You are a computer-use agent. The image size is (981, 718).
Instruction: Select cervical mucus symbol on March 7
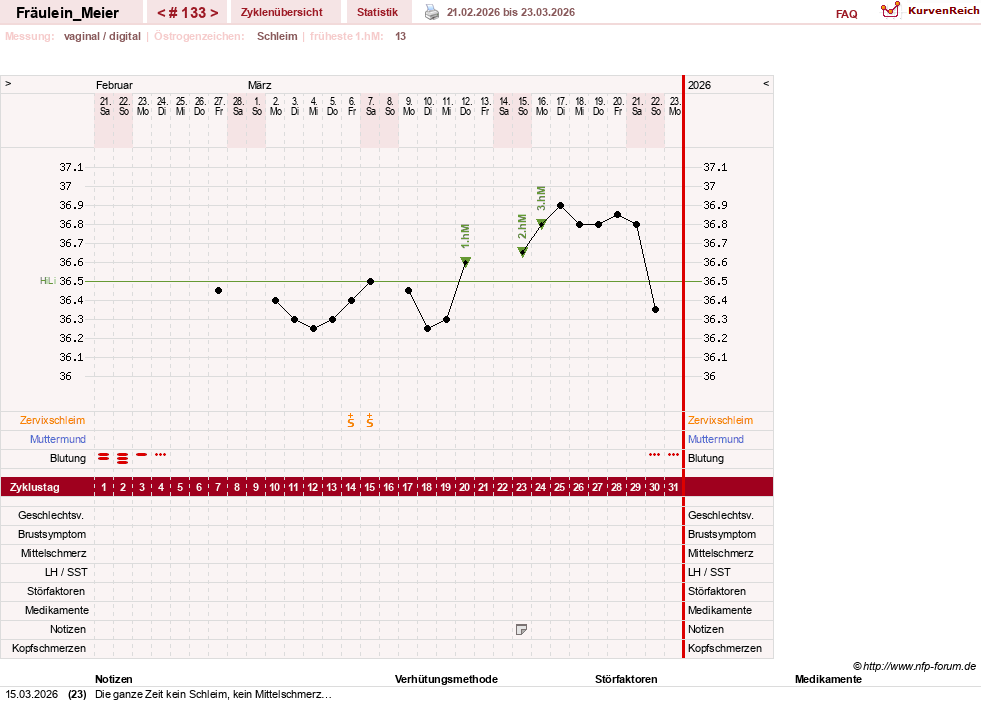370,420
